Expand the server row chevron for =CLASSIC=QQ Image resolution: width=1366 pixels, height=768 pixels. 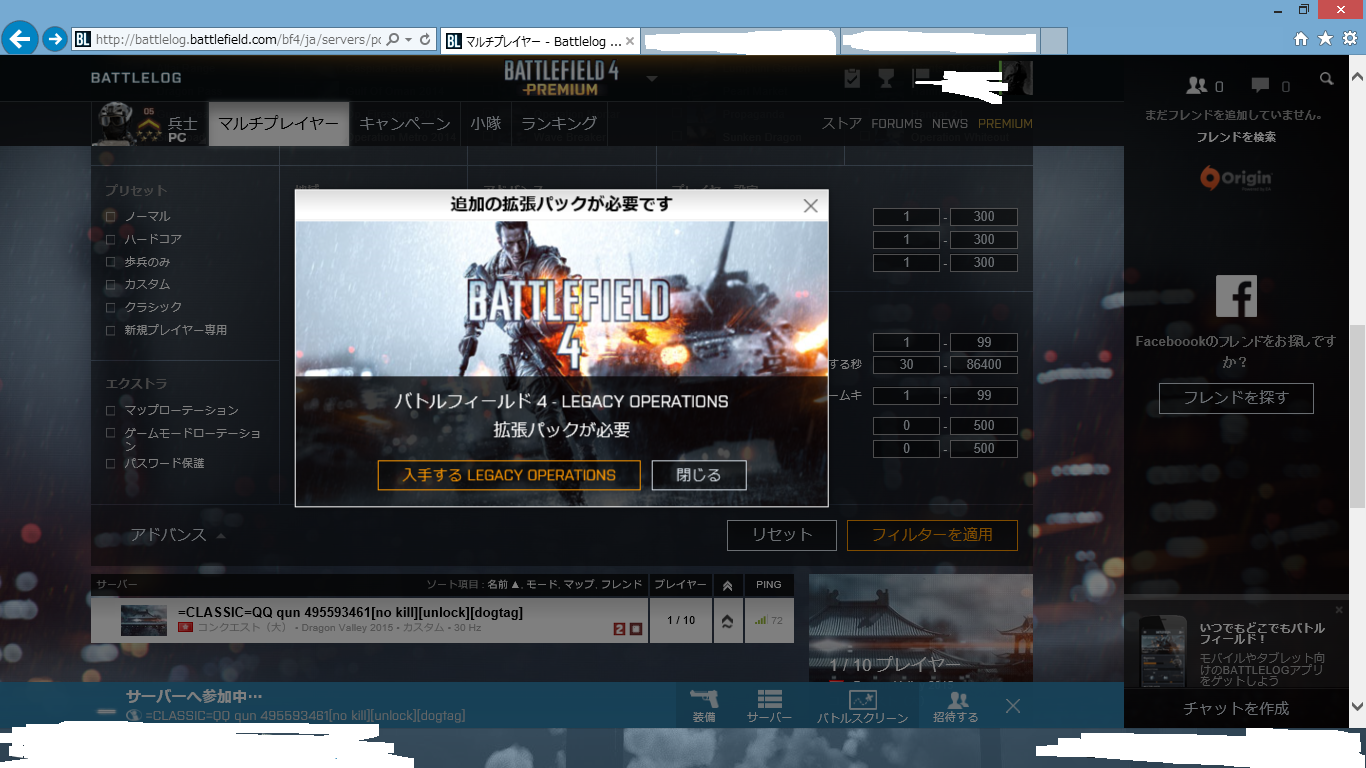point(727,621)
